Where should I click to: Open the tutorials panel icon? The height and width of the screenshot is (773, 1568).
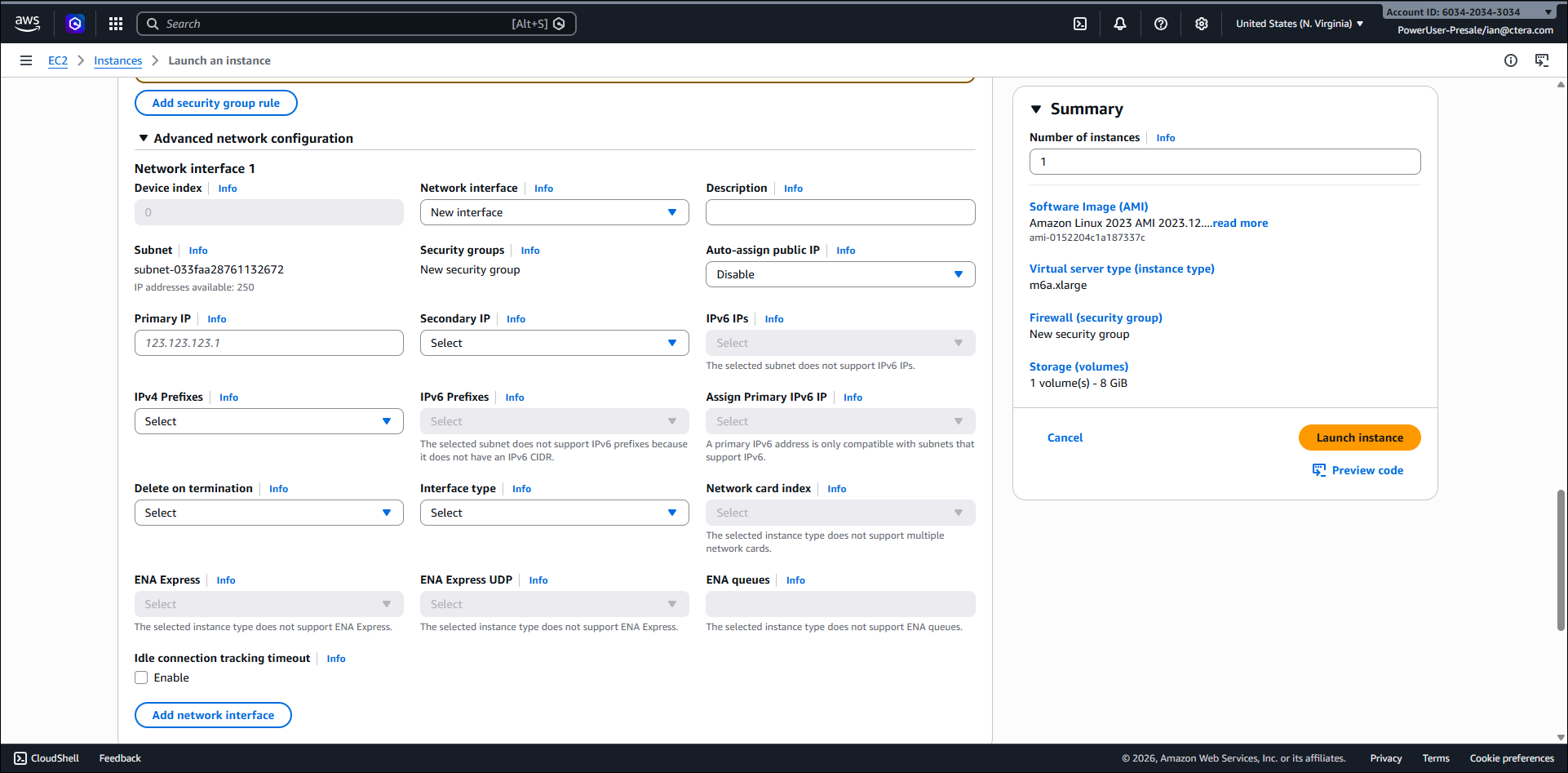pyautogui.click(x=1542, y=60)
